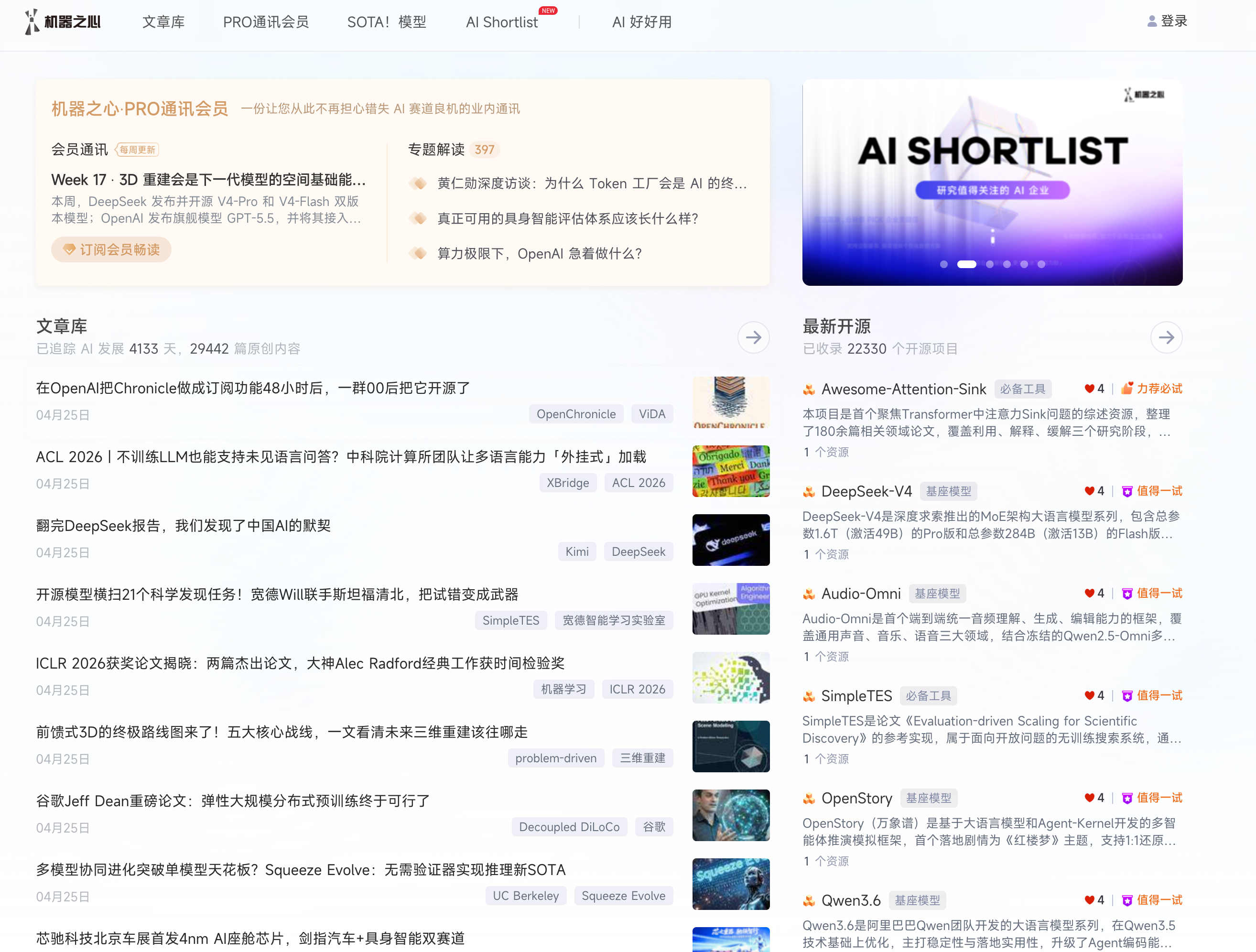Click the heart icon on OpenStory
1256x952 pixels.
click(1089, 798)
